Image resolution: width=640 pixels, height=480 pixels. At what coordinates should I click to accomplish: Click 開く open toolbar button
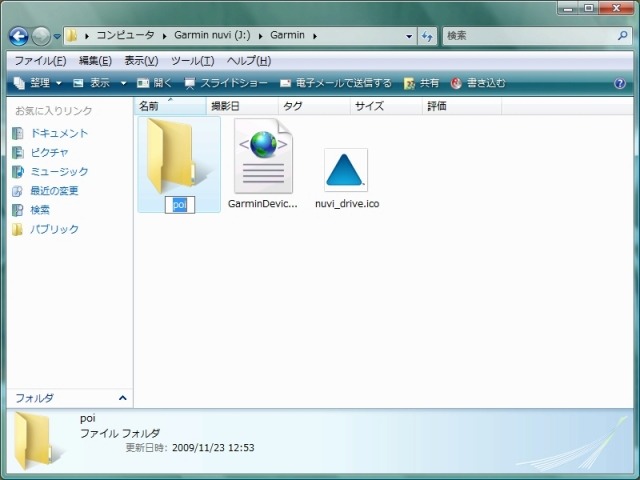[x=154, y=83]
